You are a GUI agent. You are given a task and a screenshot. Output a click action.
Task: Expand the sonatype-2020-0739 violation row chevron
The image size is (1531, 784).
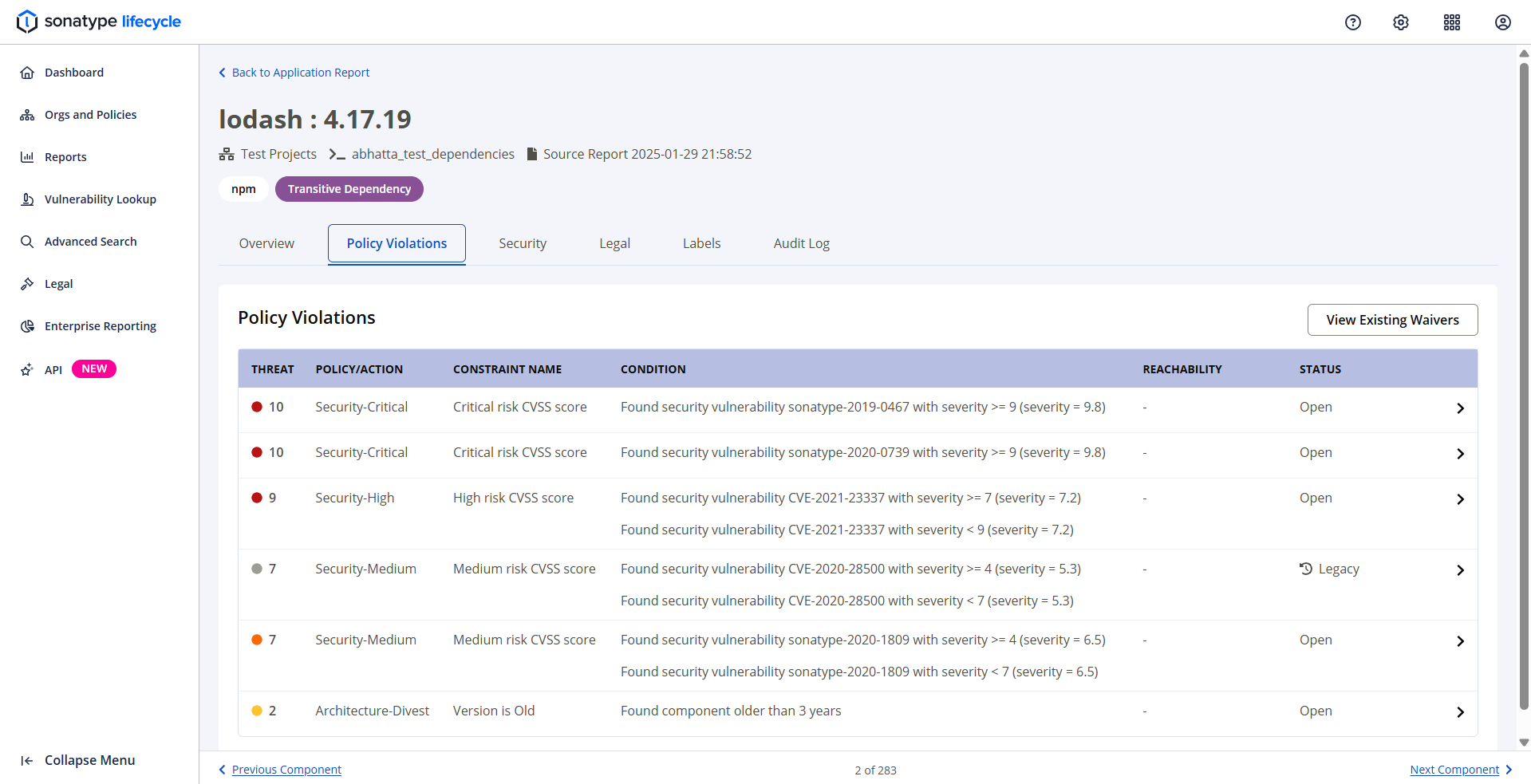[1460, 454]
